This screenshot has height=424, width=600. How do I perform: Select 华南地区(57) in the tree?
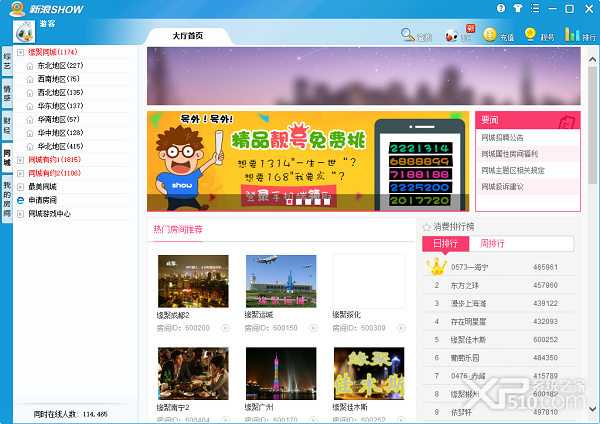(58, 119)
